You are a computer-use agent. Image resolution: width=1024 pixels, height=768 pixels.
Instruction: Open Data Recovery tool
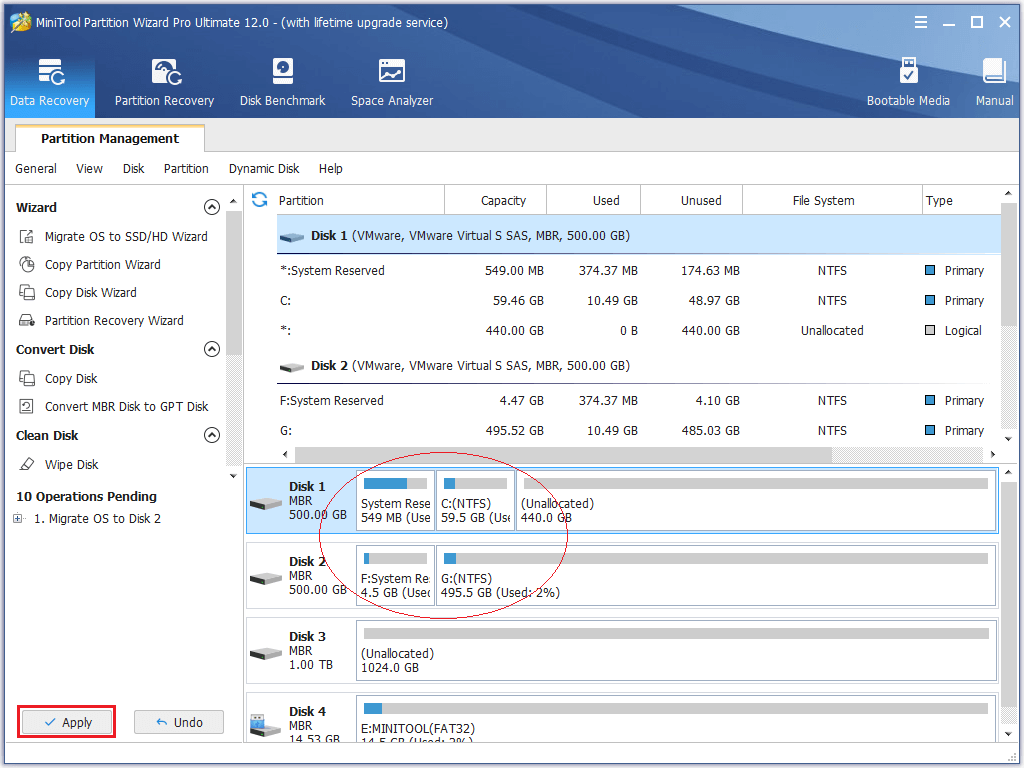point(50,82)
